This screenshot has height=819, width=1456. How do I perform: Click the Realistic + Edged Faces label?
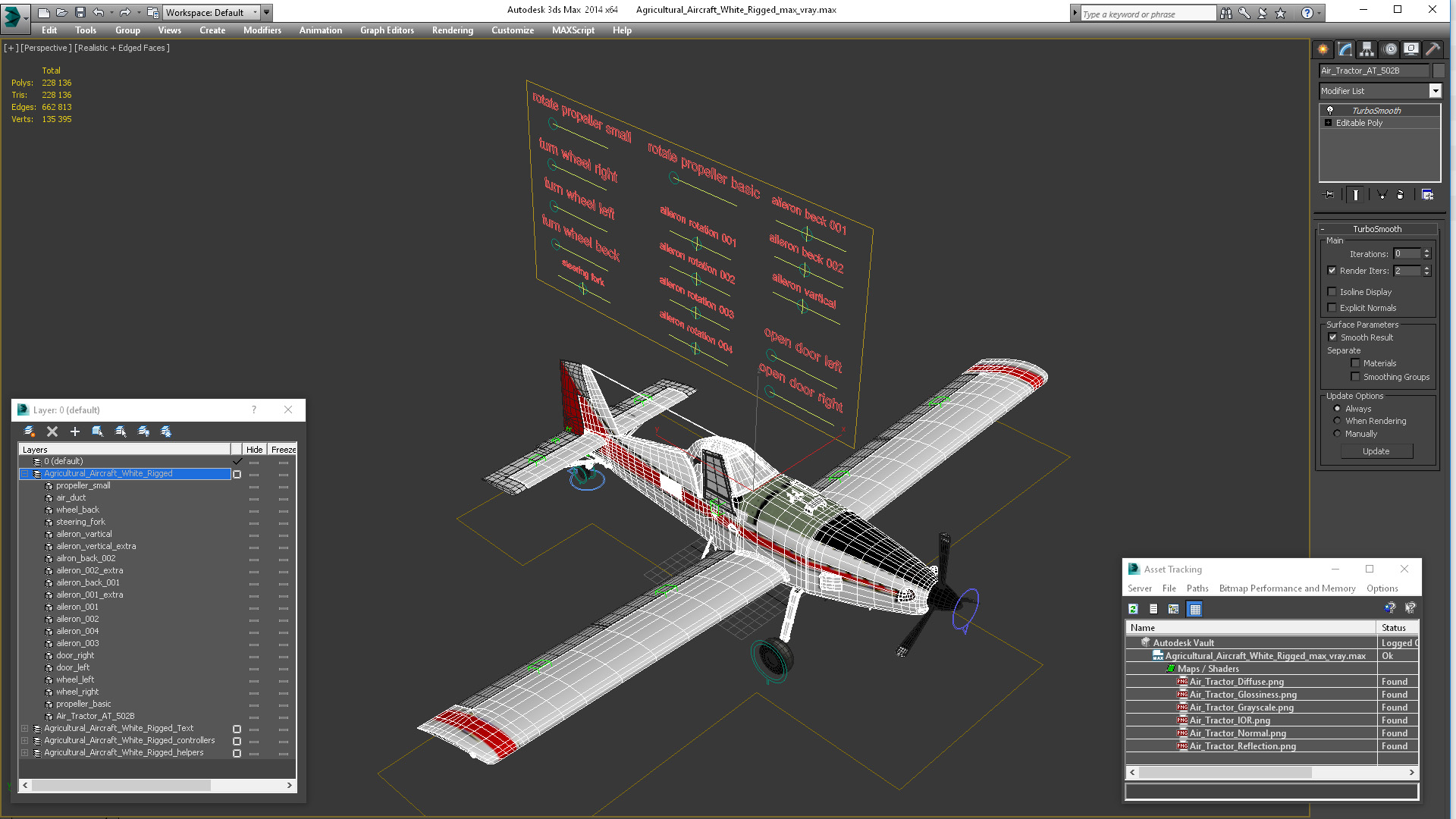(x=122, y=48)
